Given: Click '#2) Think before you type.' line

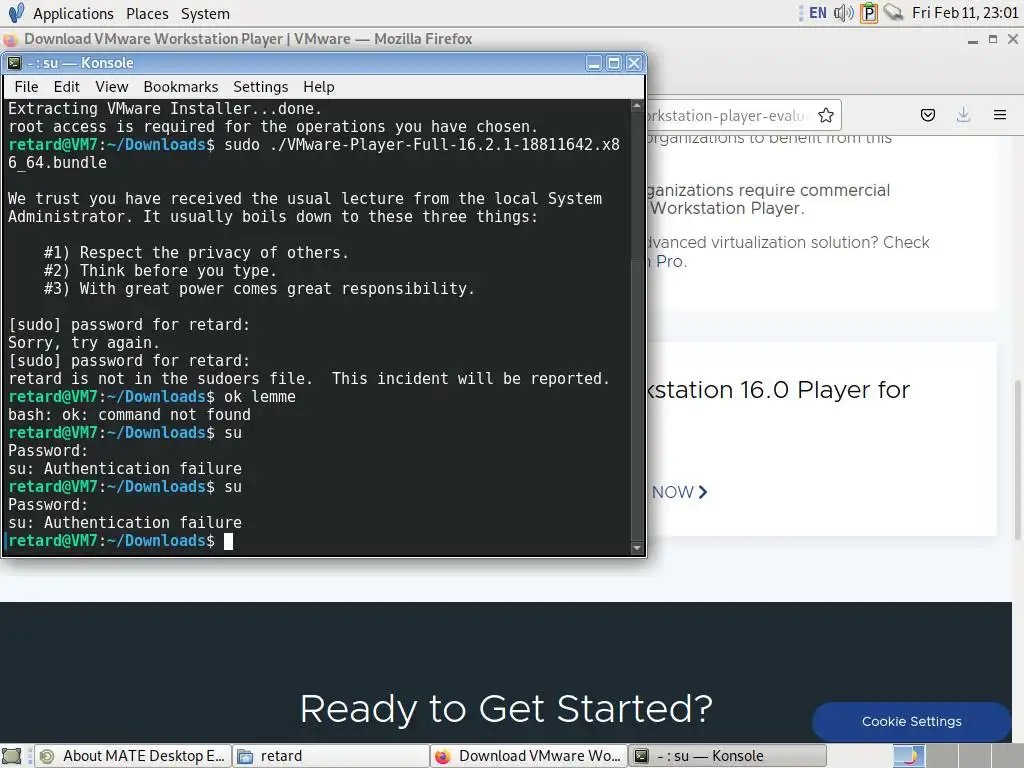Looking at the screenshot, I should [x=160, y=270].
